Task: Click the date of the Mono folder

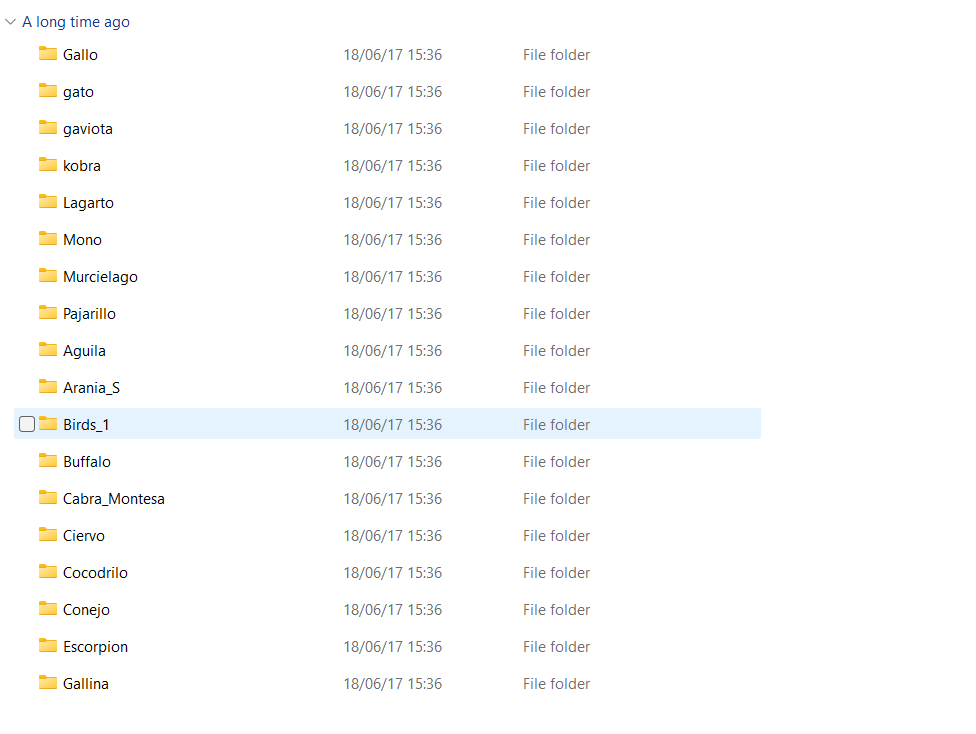Action: (392, 240)
